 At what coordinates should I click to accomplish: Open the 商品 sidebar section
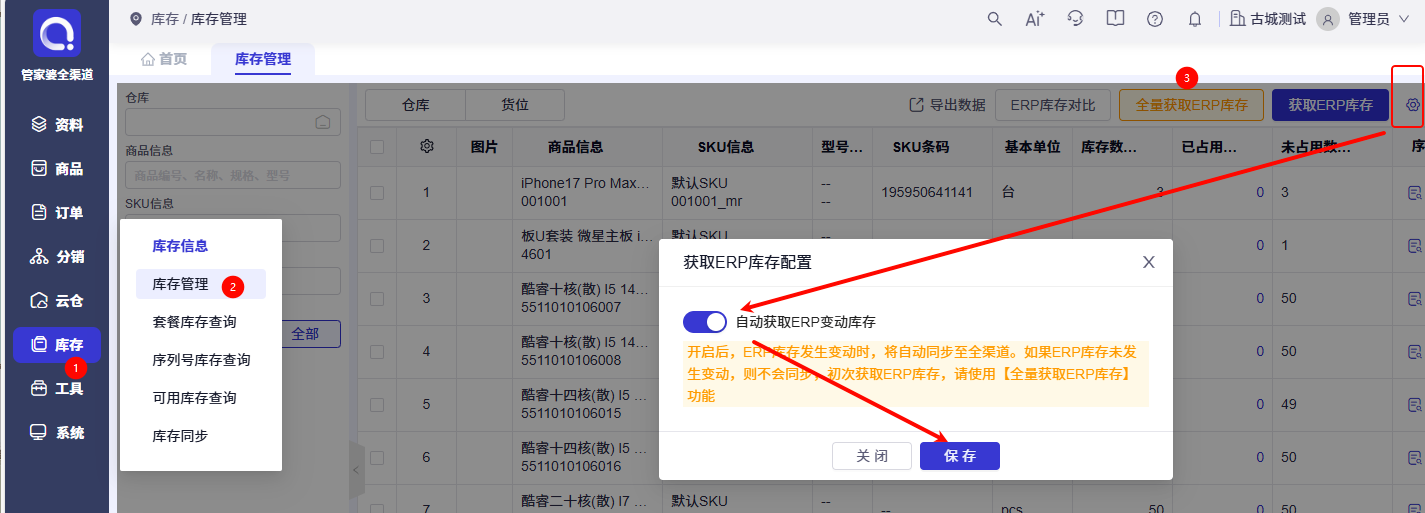(x=57, y=169)
